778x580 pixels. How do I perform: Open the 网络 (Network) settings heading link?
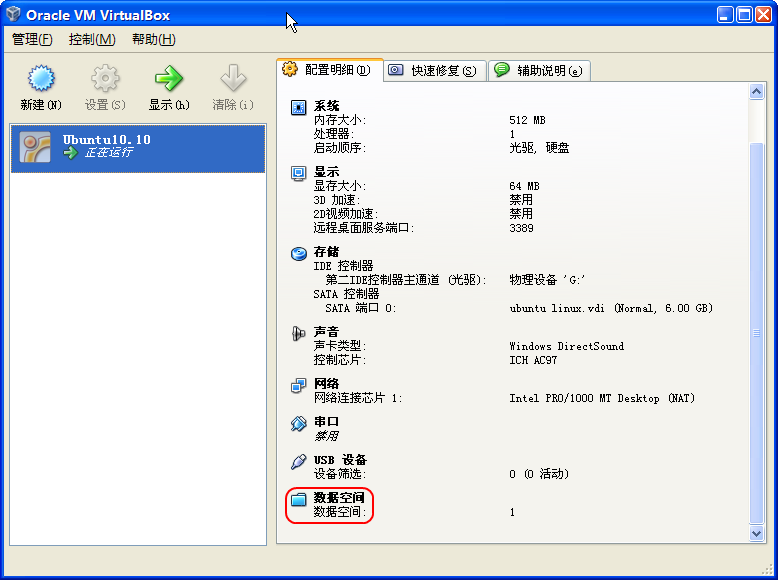click(x=326, y=384)
